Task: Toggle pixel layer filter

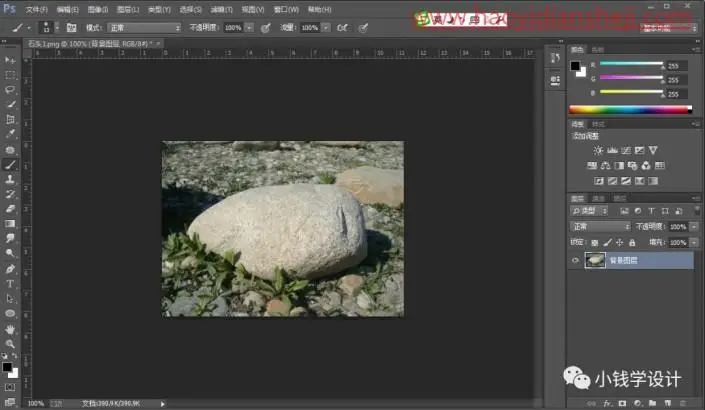Action: (x=624, y=211)
